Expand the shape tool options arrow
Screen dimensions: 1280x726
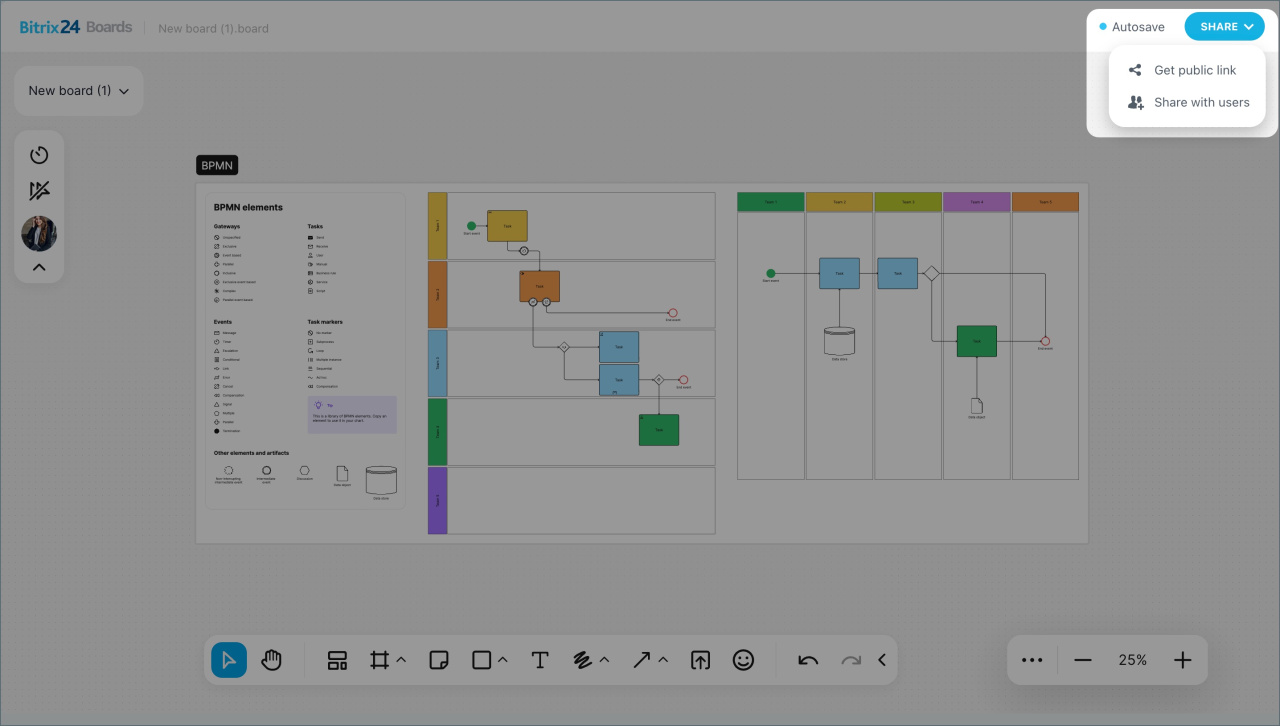point(503,660)
